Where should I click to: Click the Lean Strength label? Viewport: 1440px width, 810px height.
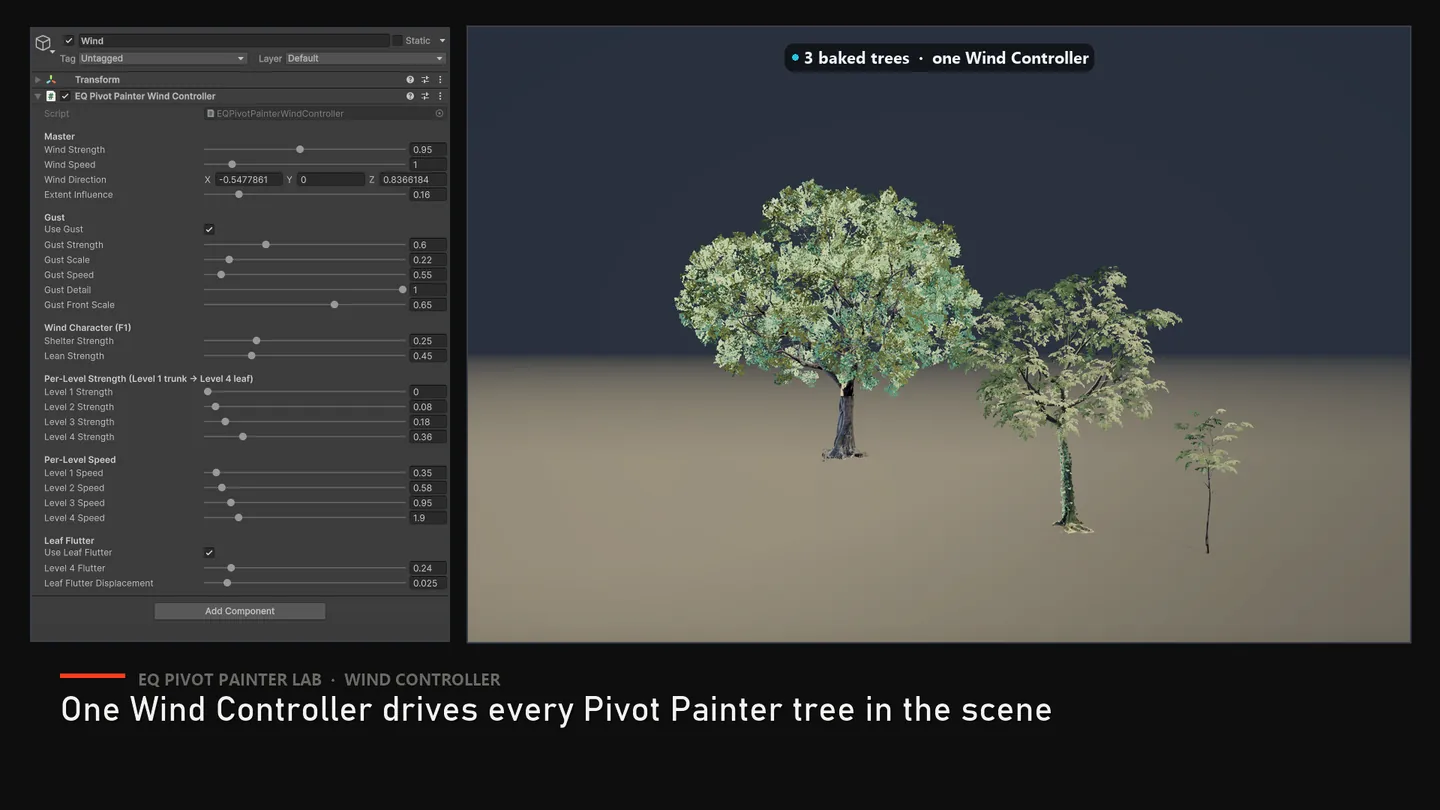(x=74, y=356)
